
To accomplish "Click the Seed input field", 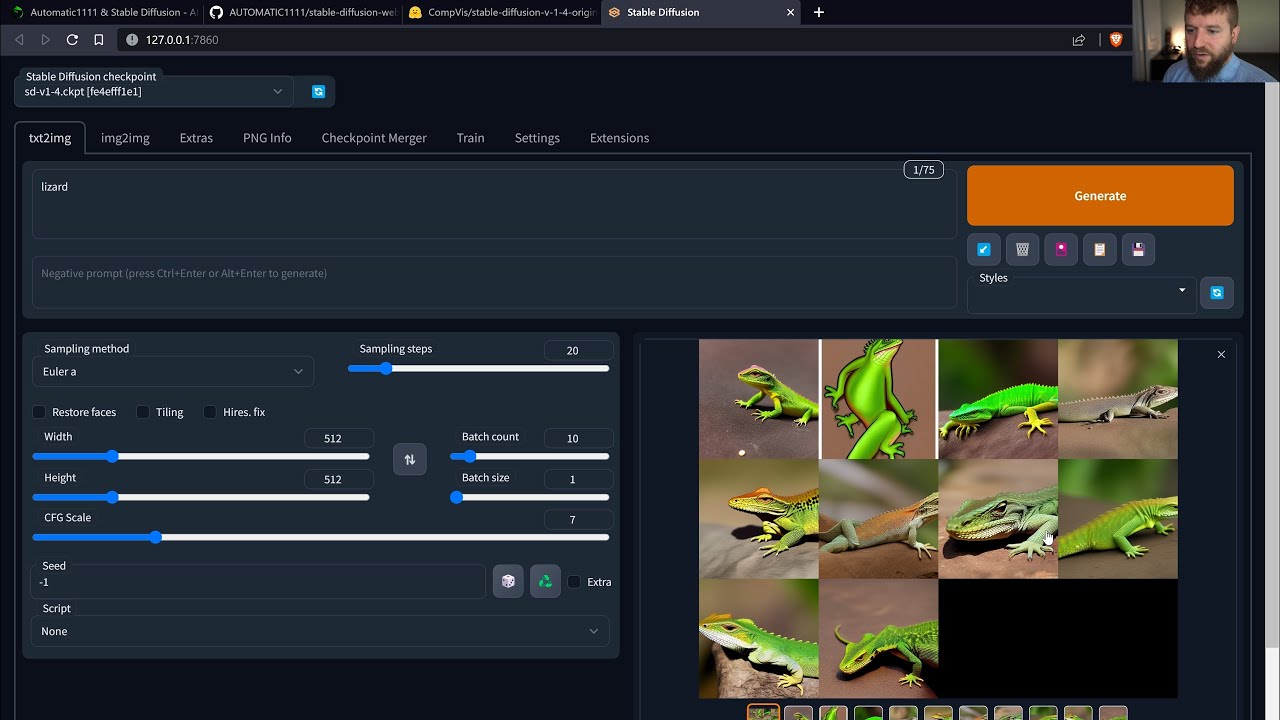I will [258, 582].
